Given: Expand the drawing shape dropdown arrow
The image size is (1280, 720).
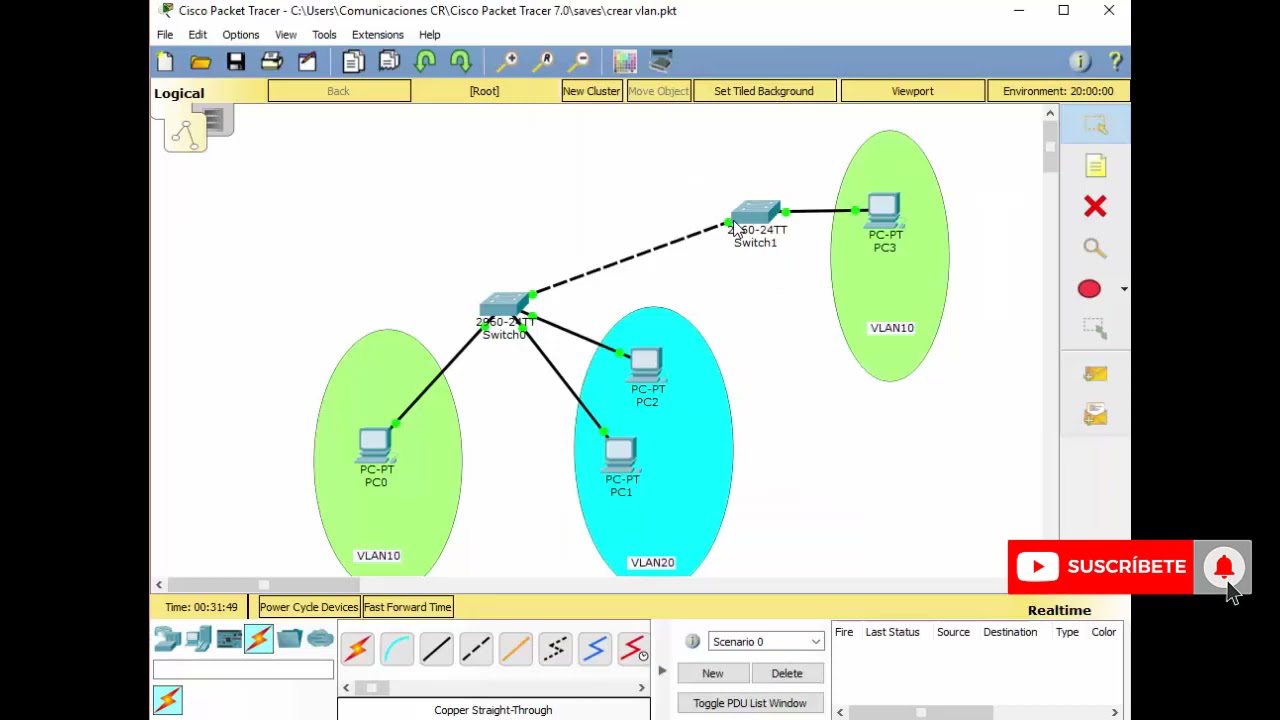Looking at the screenshot, I should [x=1124, y=289].
